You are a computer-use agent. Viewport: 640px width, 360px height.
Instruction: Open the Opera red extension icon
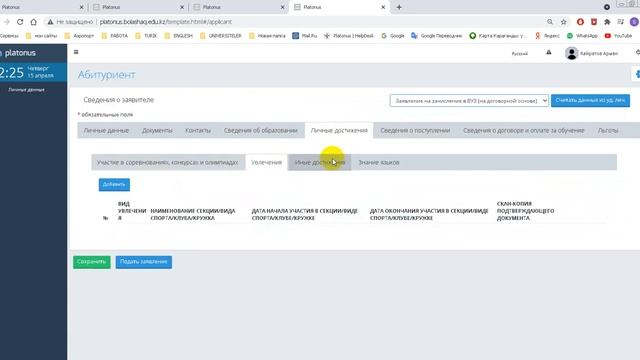580,22
